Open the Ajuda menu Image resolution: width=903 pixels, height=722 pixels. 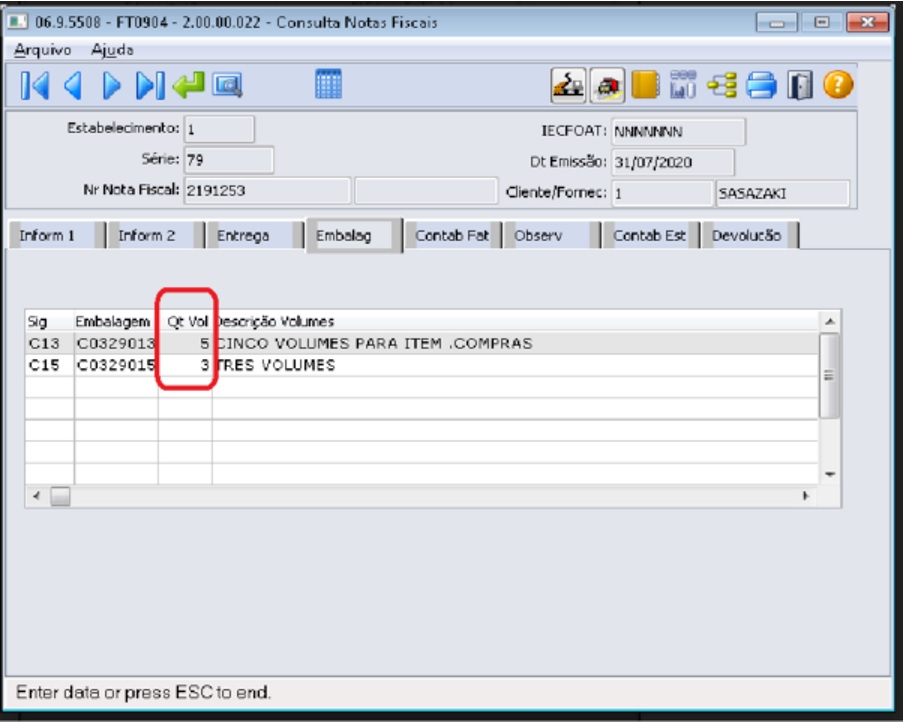112,50
